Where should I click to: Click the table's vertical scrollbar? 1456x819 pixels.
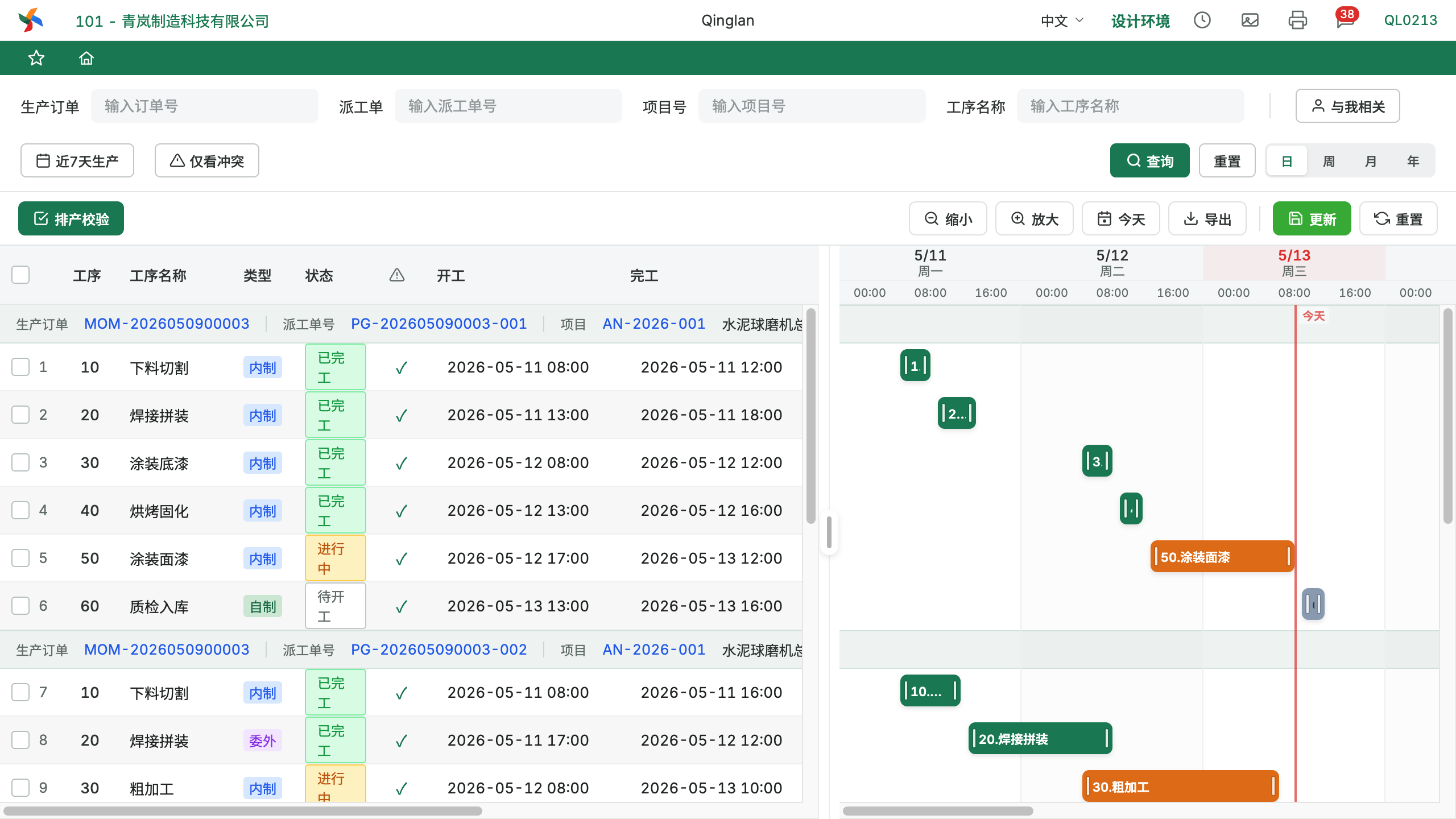(811, 415)
